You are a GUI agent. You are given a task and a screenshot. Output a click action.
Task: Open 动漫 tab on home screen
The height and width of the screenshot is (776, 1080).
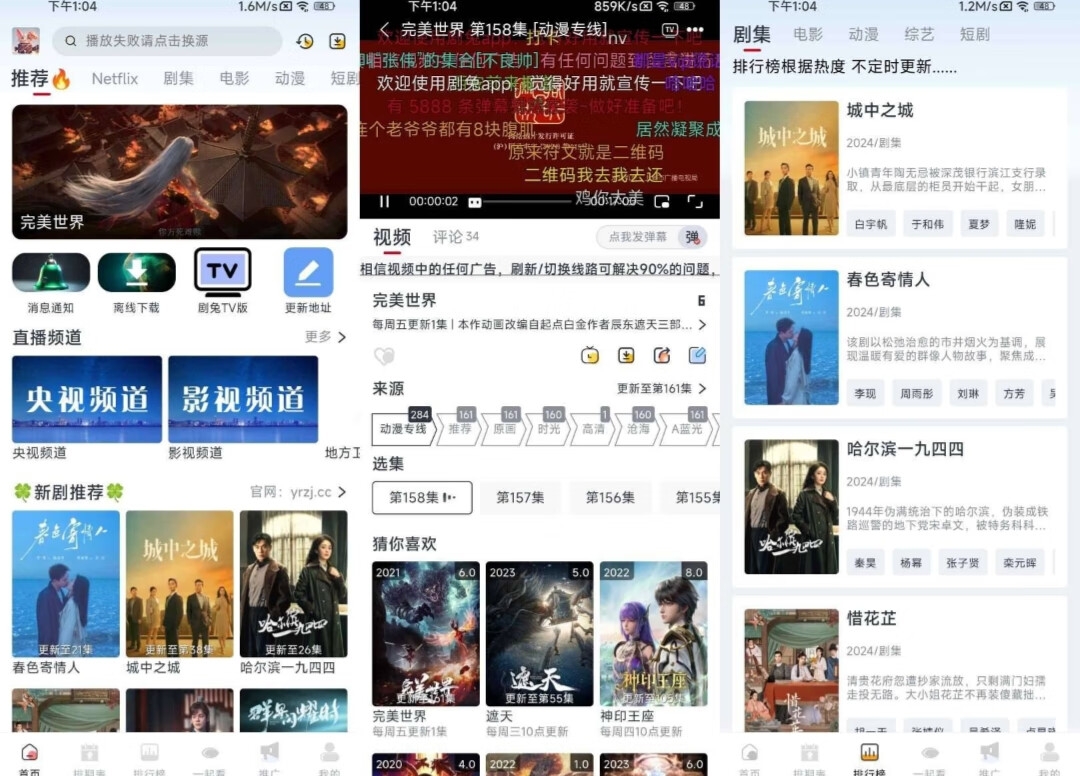pos(290,78)
